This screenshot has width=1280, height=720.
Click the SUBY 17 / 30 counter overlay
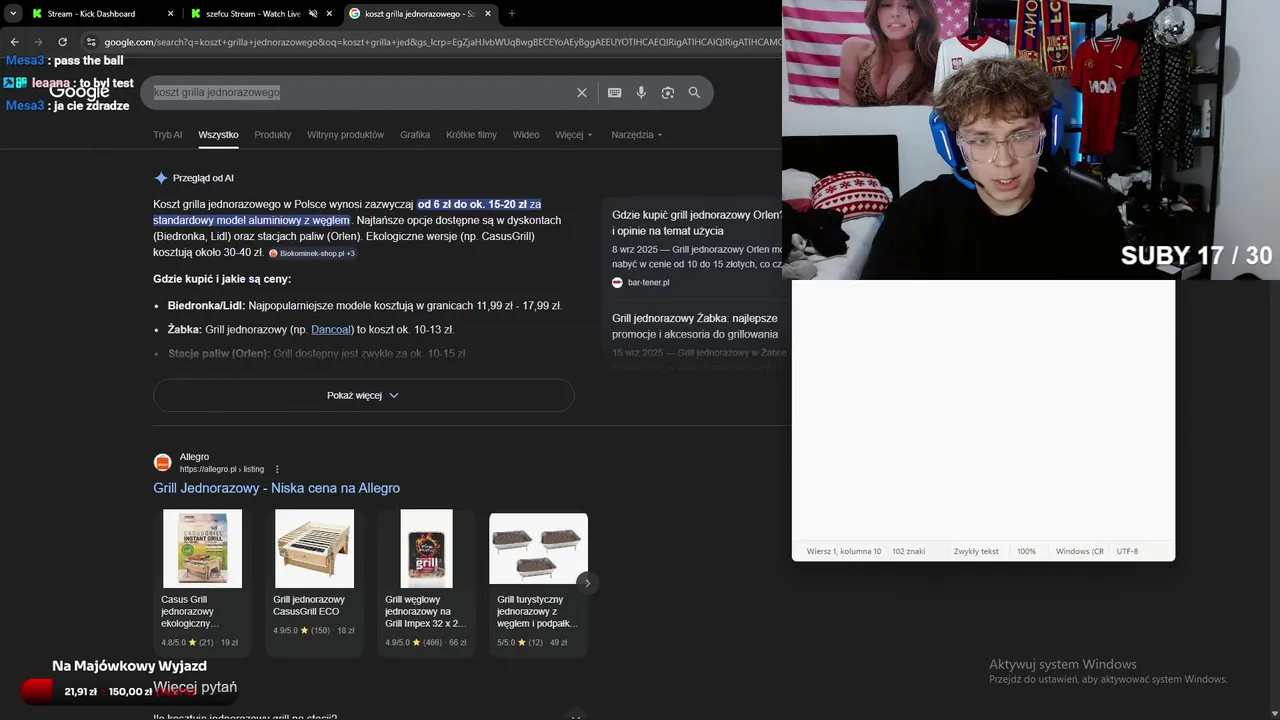[x=1196, y=256]
